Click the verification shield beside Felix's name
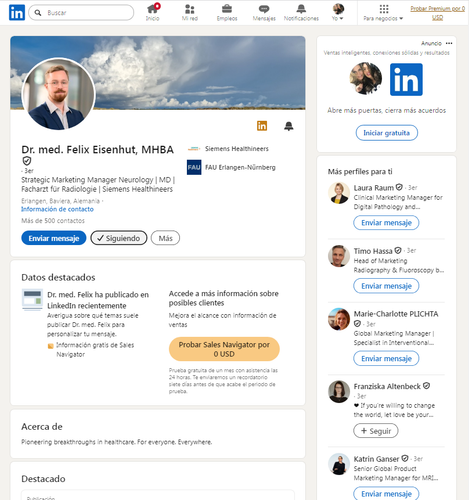Screen dimensions: 469x500 click(x=27, y=161)
